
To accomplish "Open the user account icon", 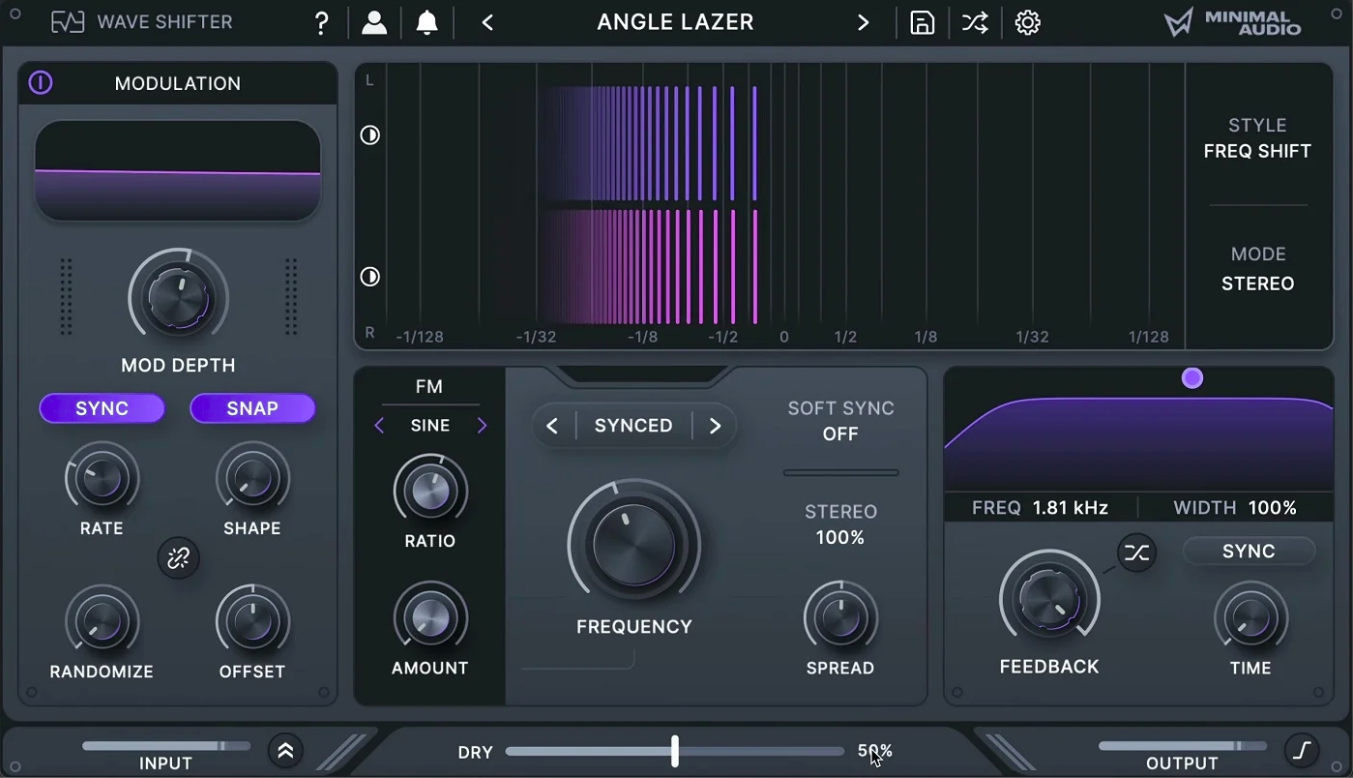I will [374, 23].
